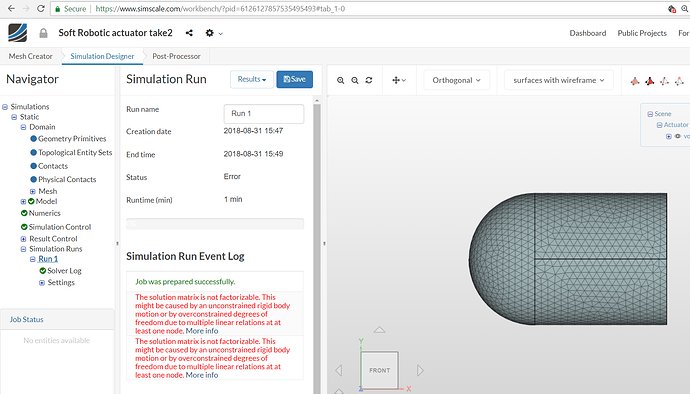Image resolution: width=690 pixels, height=394 pixels.
Task: Expand the volume node in Scene tree
Action: click(668, 136)
